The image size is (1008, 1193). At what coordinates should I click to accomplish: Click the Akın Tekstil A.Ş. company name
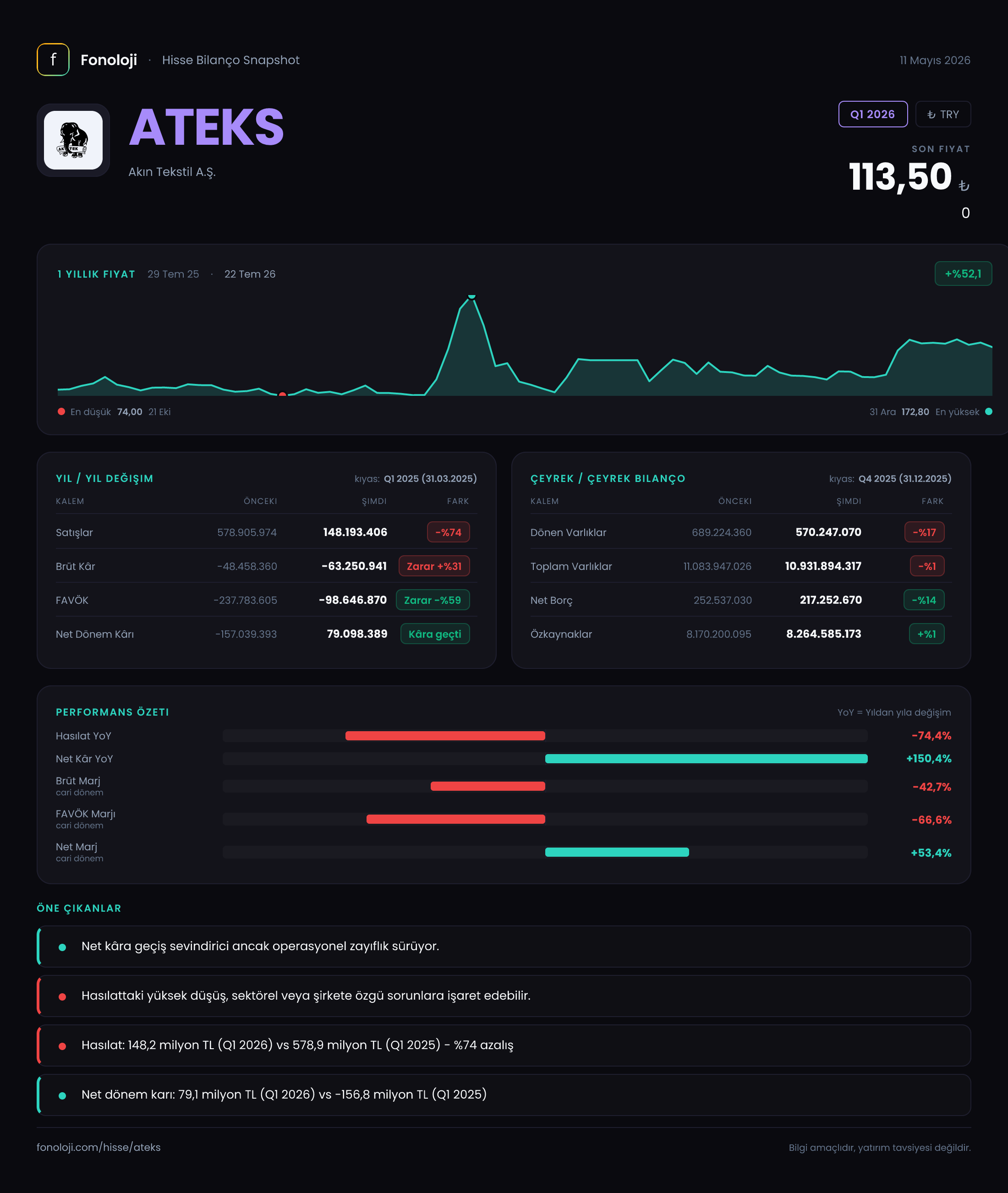point(172,172)
